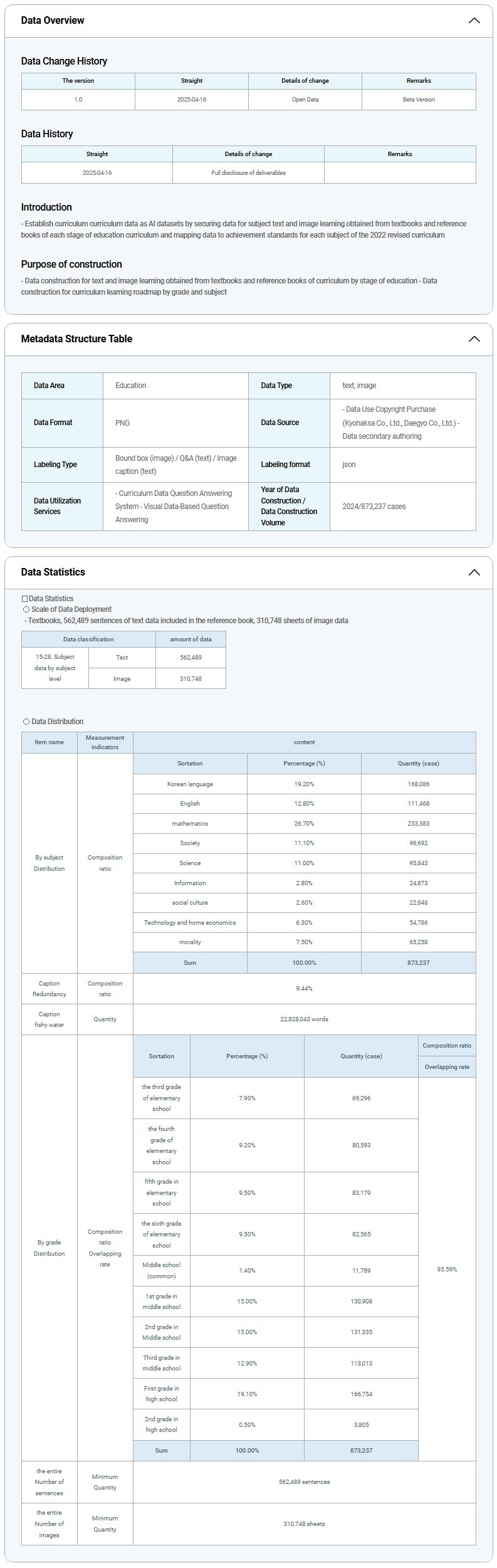Screen dimensions: 497x1568
Task: Select the circle beside Data Distribution
Action: pos(26,722)
